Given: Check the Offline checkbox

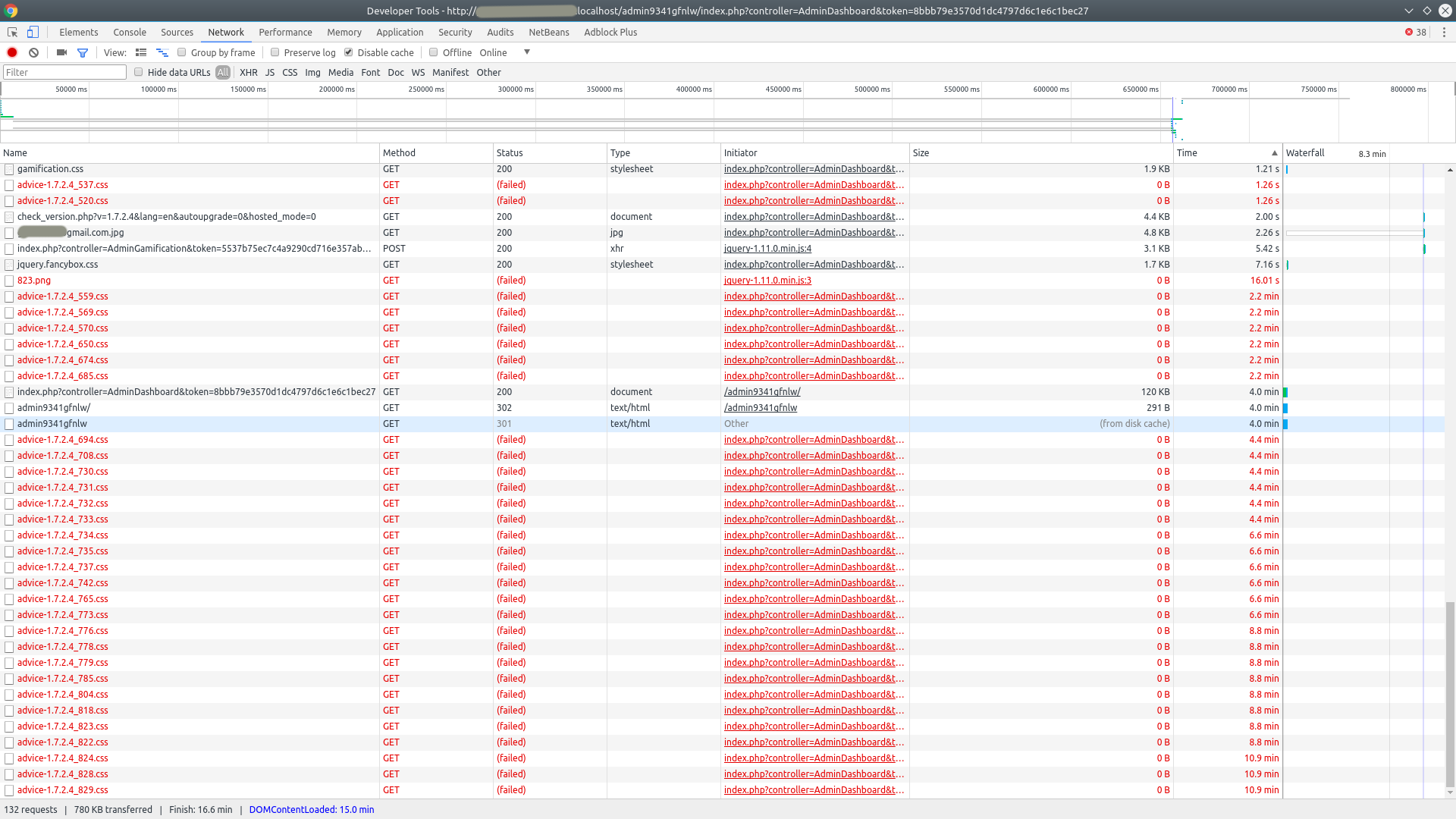Looking at the screenshot, I should (434, 52).
